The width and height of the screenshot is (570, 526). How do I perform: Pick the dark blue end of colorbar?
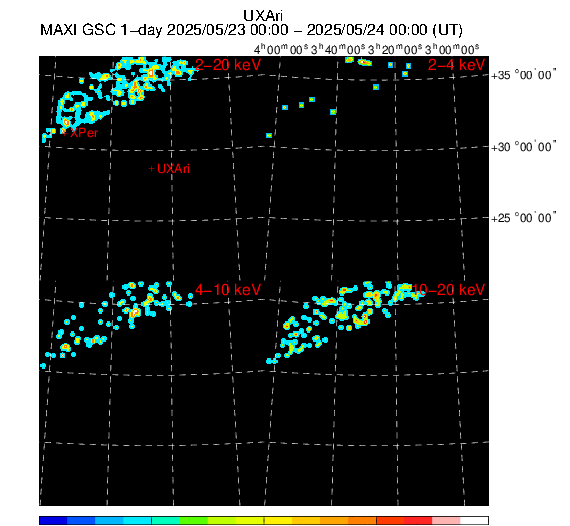click(53, 520)
